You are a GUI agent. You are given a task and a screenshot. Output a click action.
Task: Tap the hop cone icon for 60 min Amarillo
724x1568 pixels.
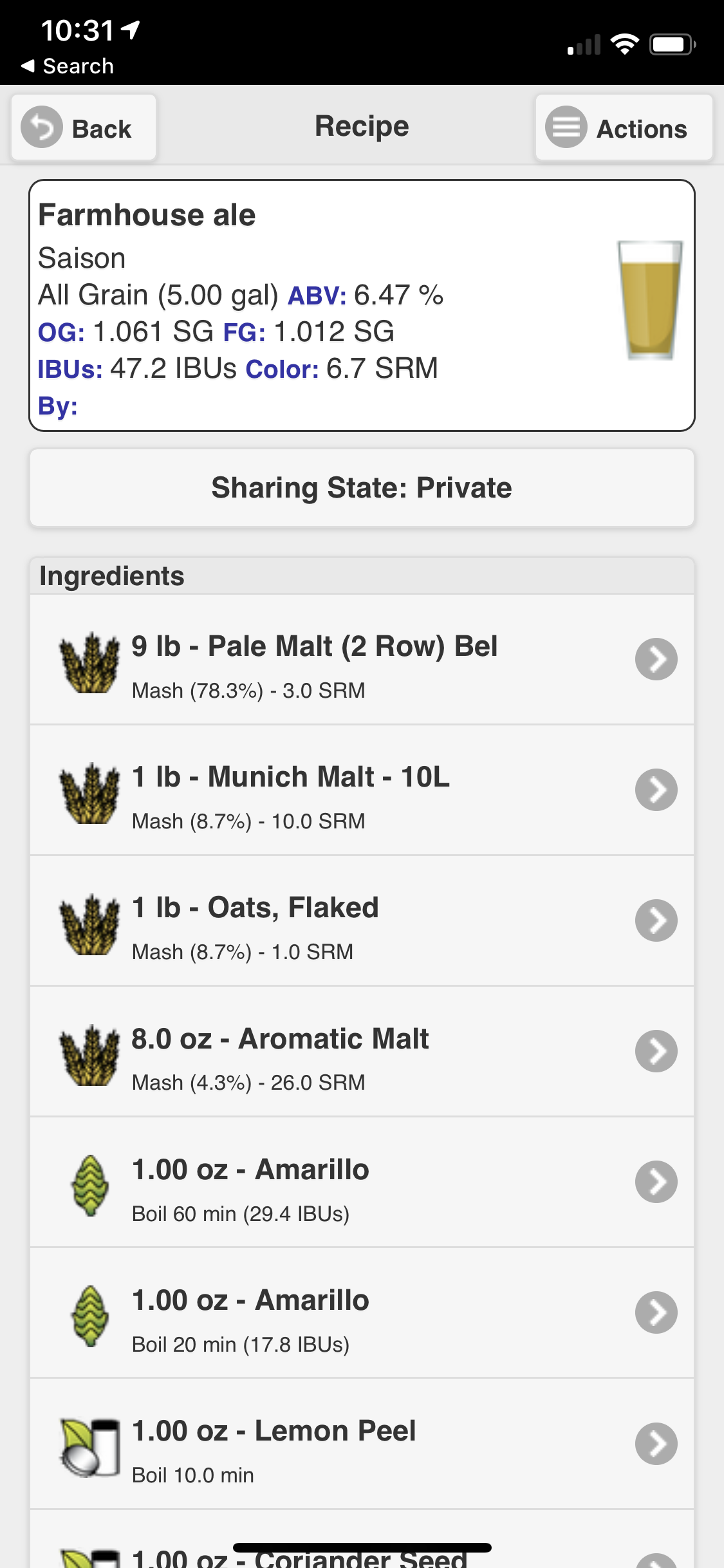coord(89,1186)
